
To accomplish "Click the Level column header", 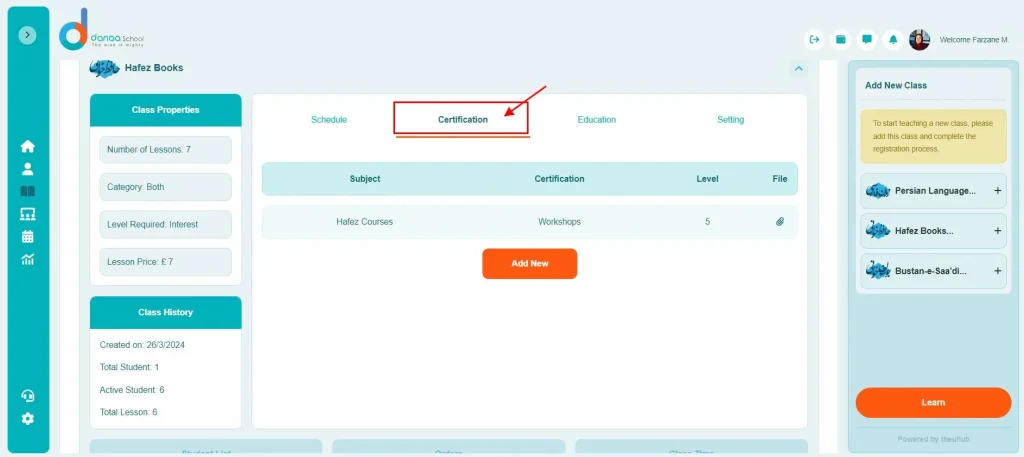I will click(x=707, y=179).
